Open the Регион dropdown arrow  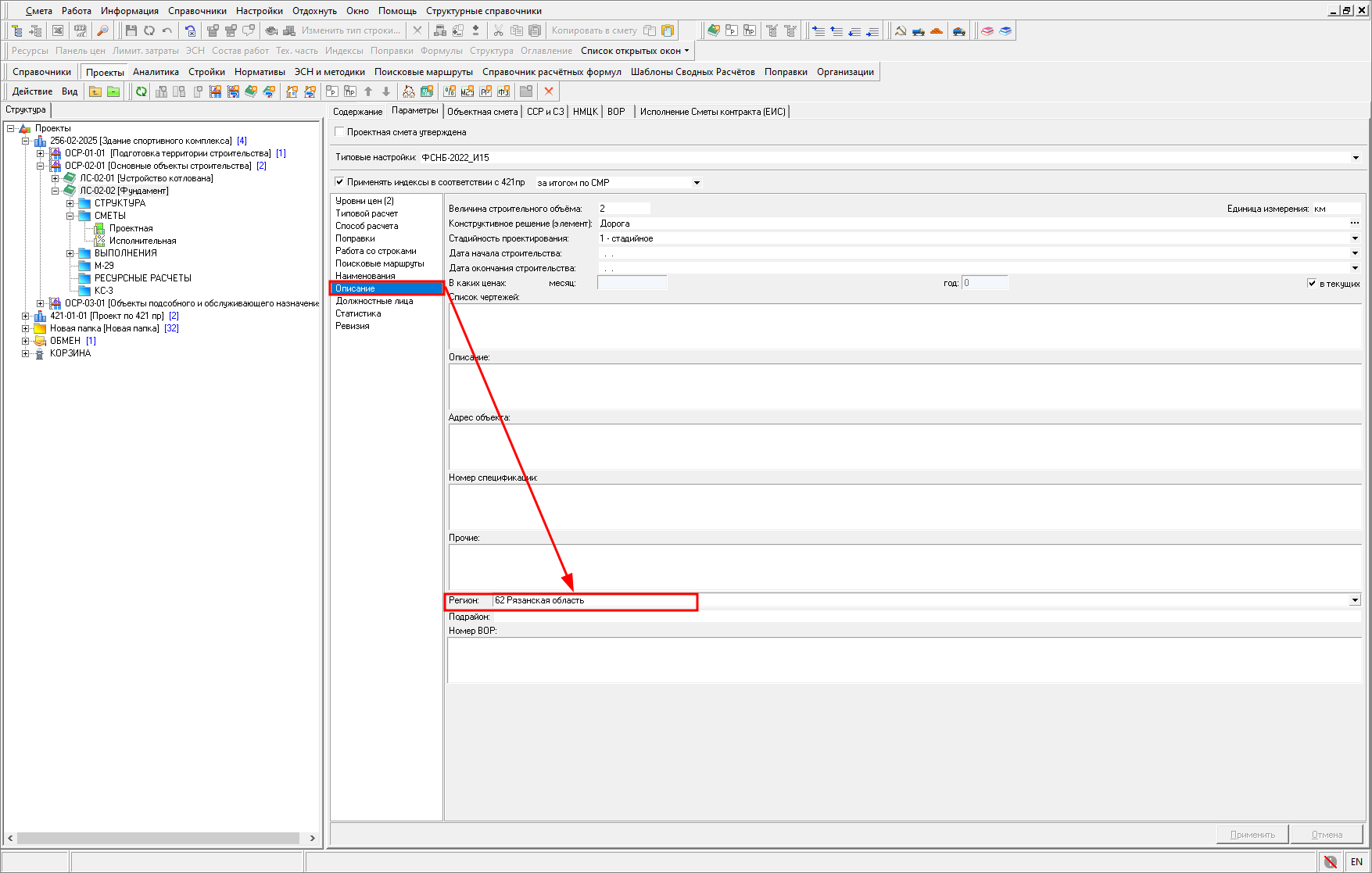point(1355,600)
